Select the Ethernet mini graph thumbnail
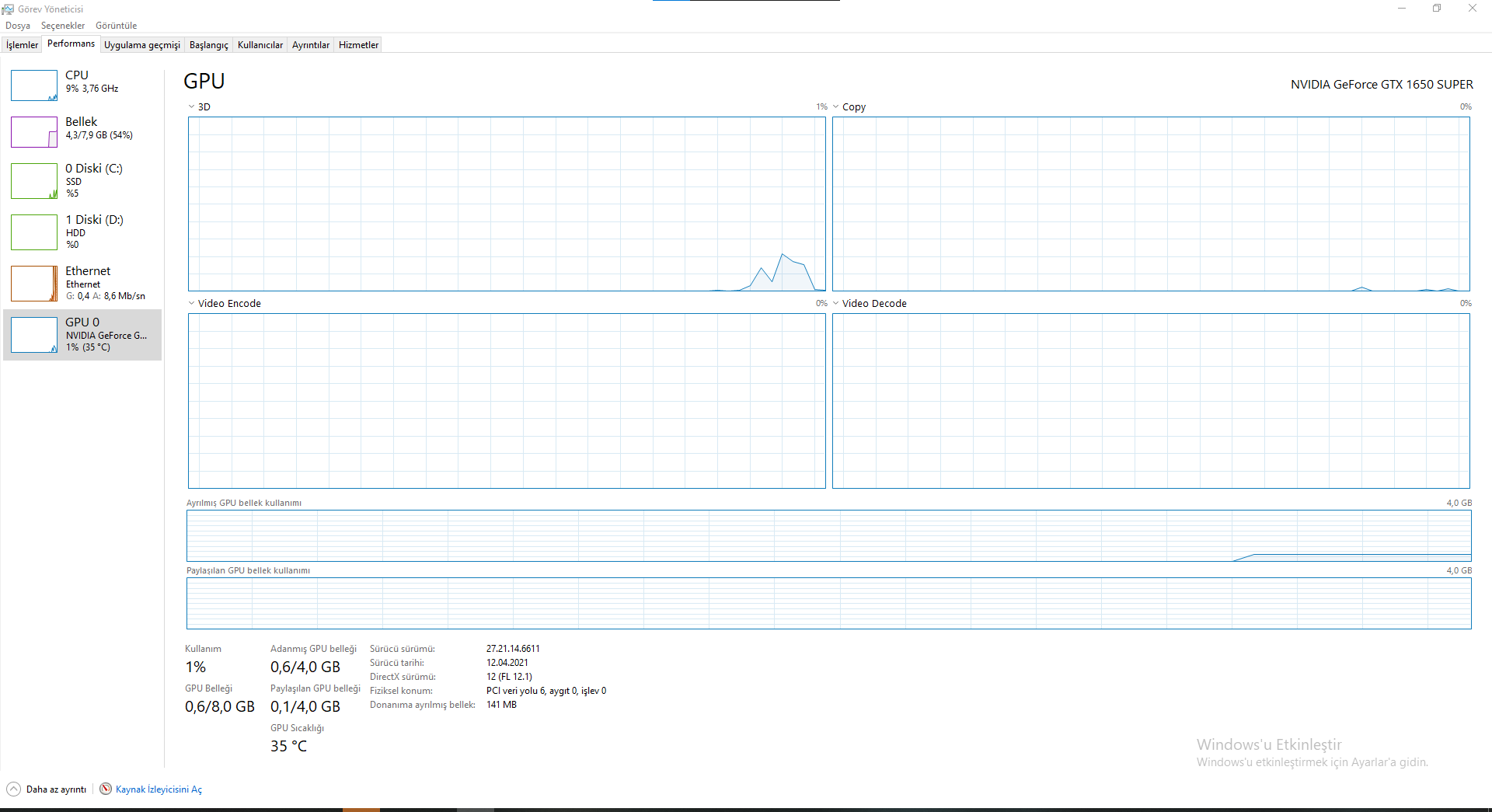 pos(34,284)
